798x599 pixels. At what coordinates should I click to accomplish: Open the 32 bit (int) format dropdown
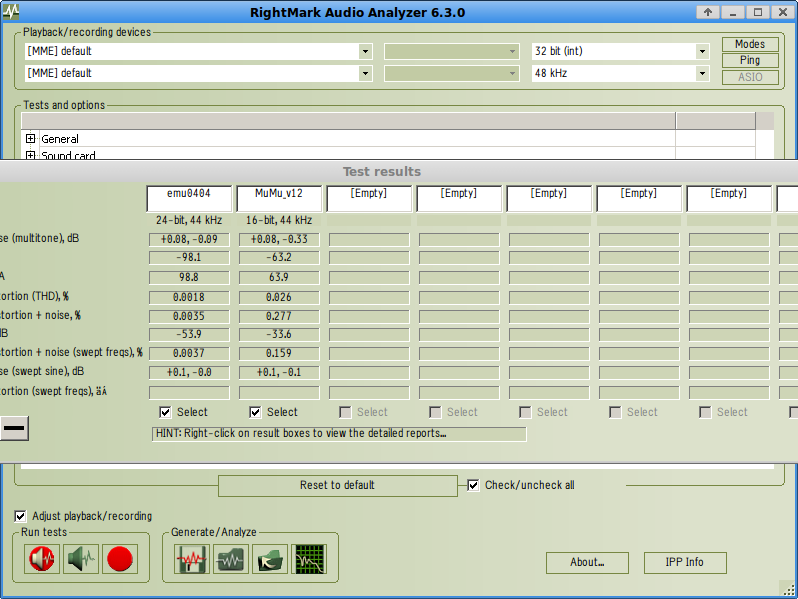pos(702,51)
